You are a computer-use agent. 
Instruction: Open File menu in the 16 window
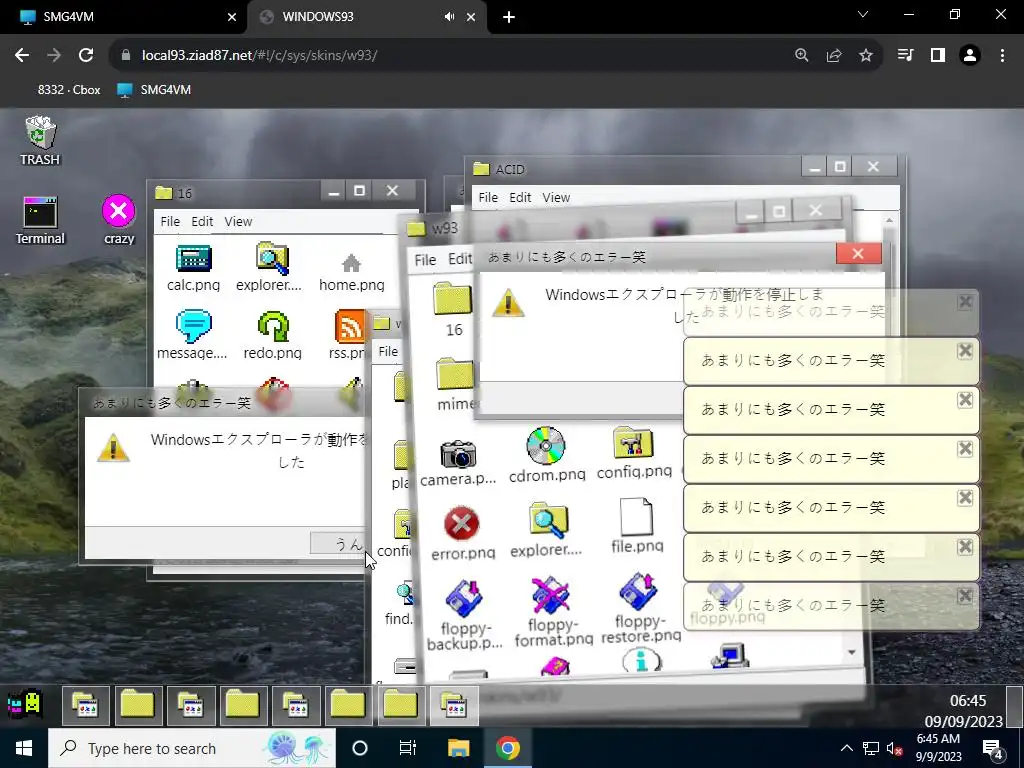click(170, 221)
